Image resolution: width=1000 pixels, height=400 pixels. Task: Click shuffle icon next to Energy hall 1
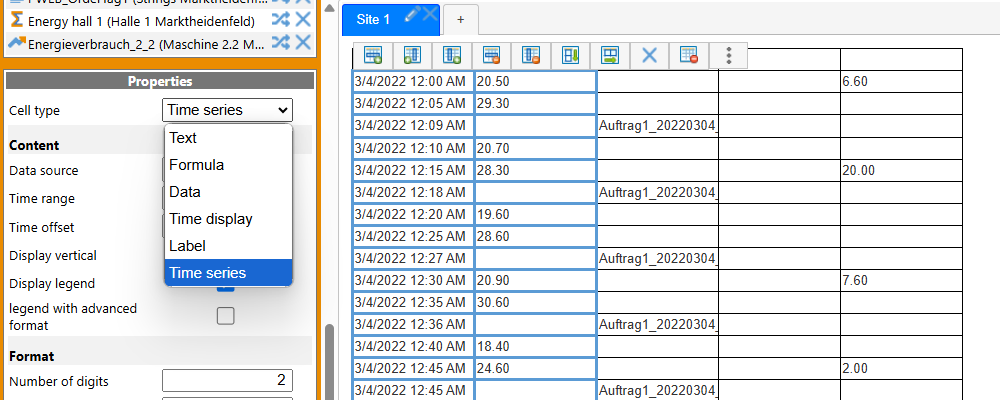coord(281,20)
